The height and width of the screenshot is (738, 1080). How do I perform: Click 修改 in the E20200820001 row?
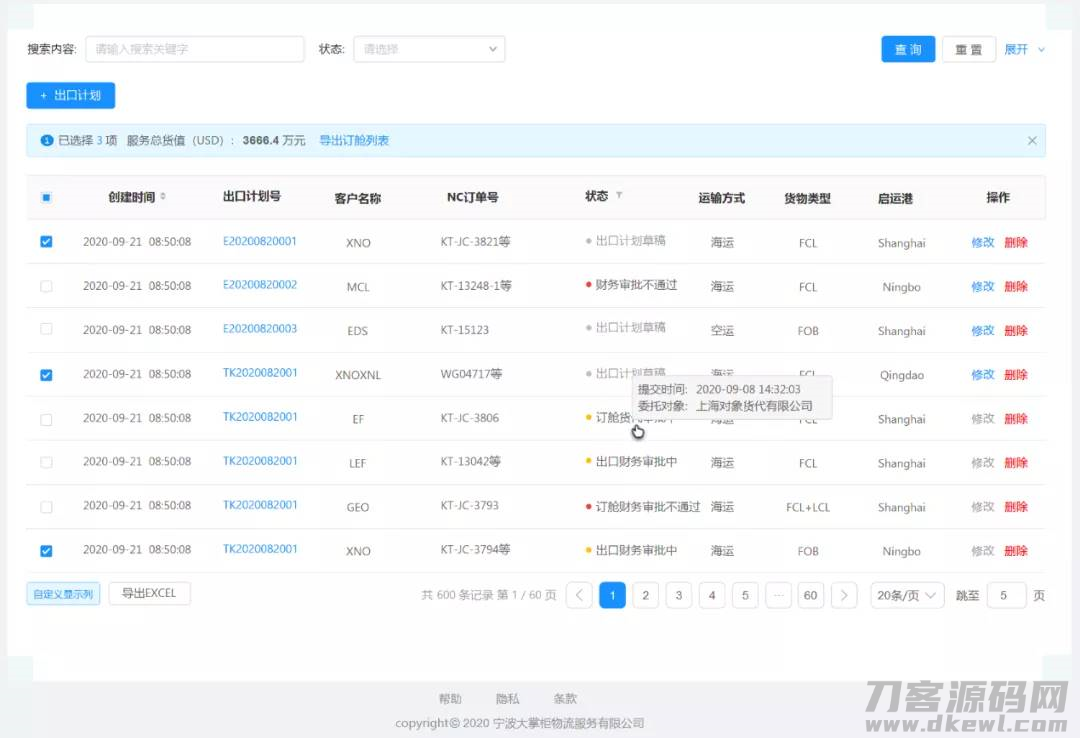point(982,243)
